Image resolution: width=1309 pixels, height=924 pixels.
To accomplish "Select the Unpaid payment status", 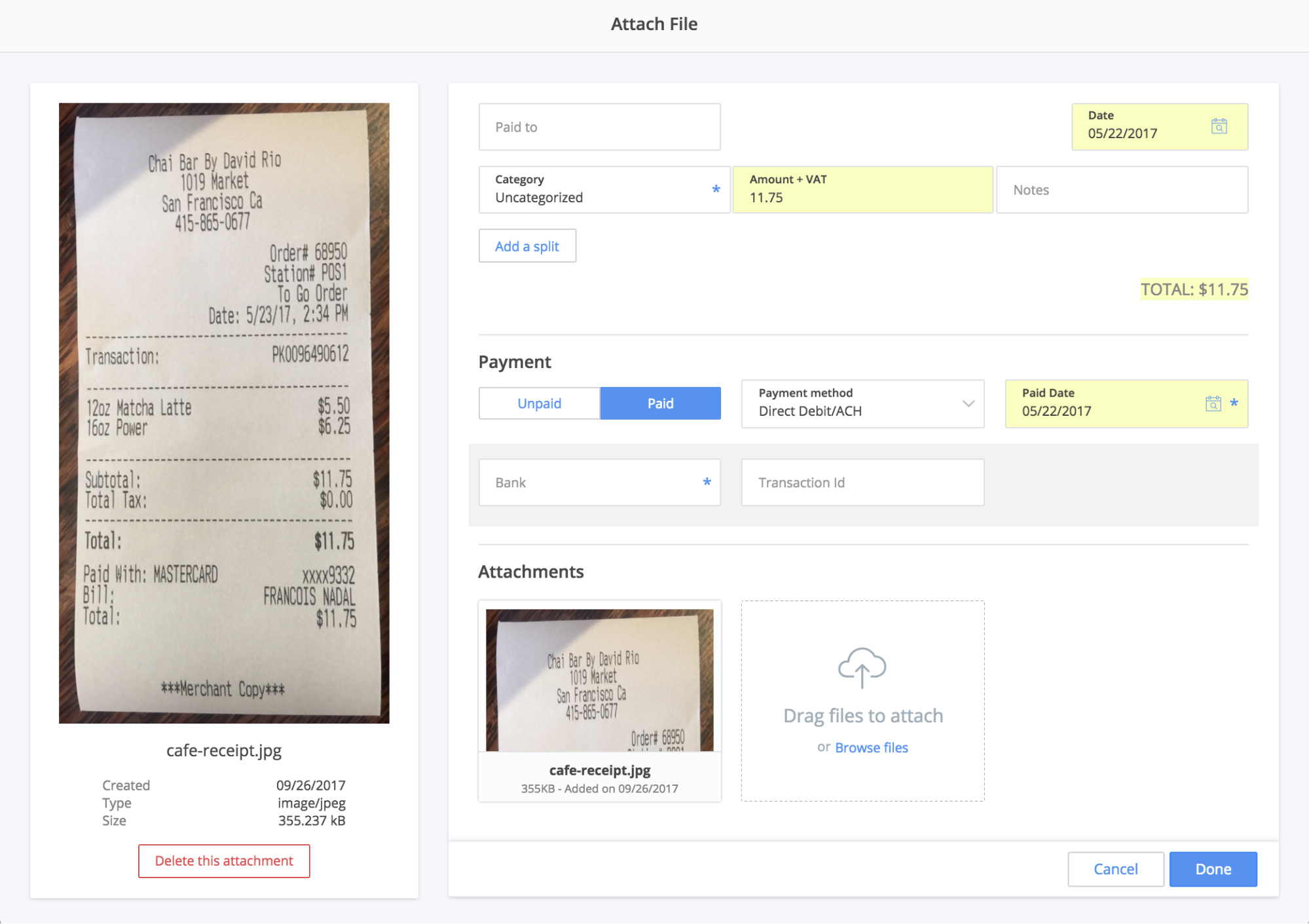I will [539, 403].
